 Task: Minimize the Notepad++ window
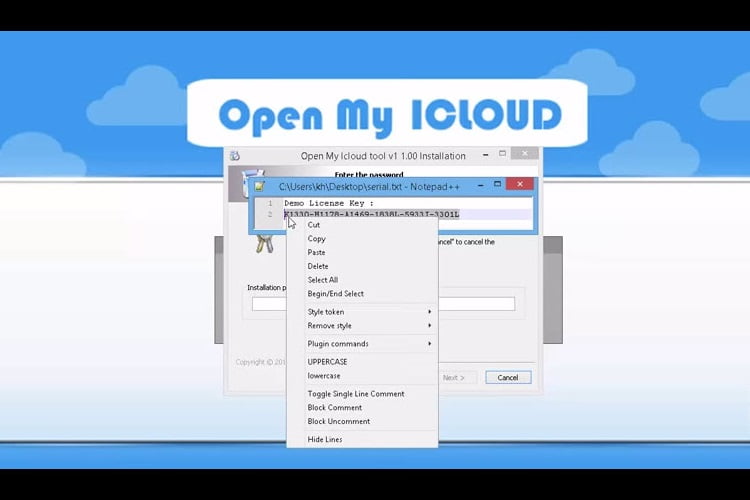[481, 185]
